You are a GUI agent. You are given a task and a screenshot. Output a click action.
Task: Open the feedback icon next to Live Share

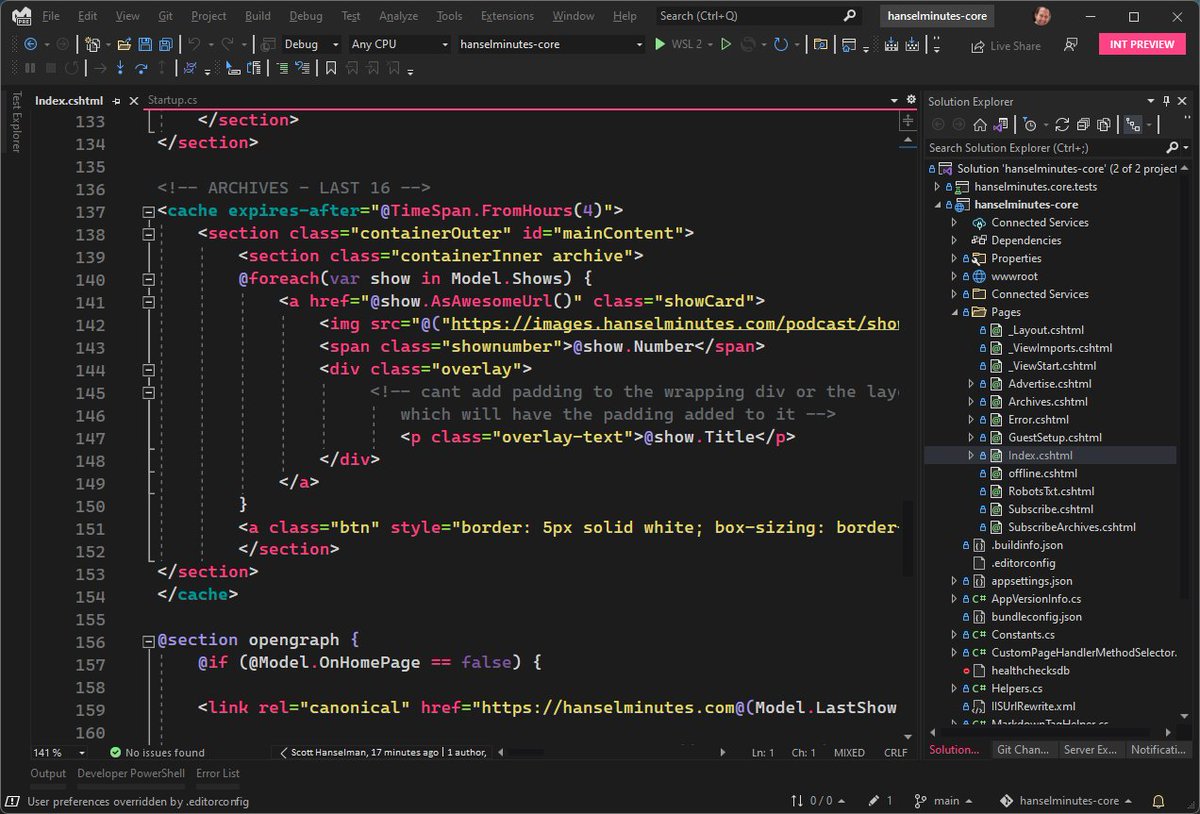1071,45
